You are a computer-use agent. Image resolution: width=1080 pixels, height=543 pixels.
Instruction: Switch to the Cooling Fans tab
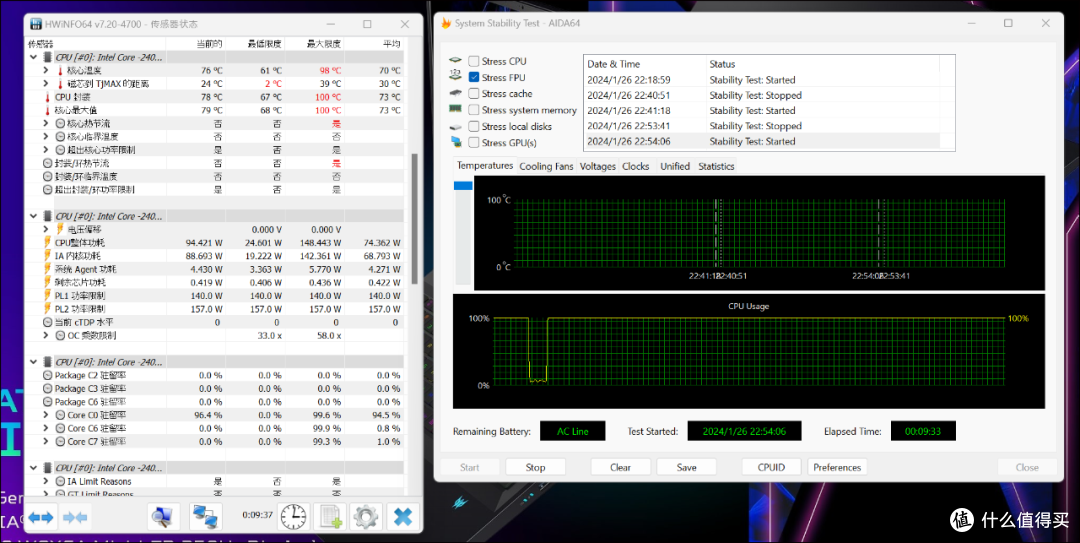[546, 167]
